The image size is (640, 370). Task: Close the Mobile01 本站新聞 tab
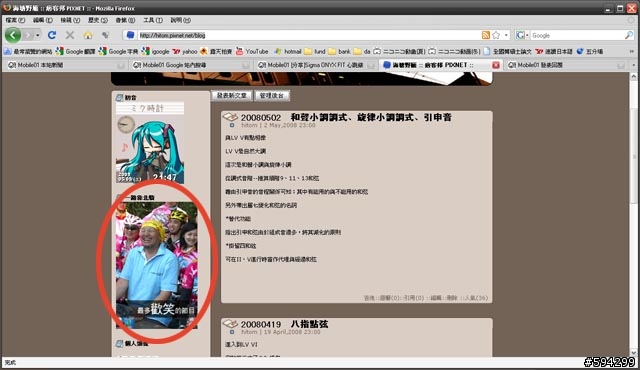pyautogui.click(x=121, y=65)
